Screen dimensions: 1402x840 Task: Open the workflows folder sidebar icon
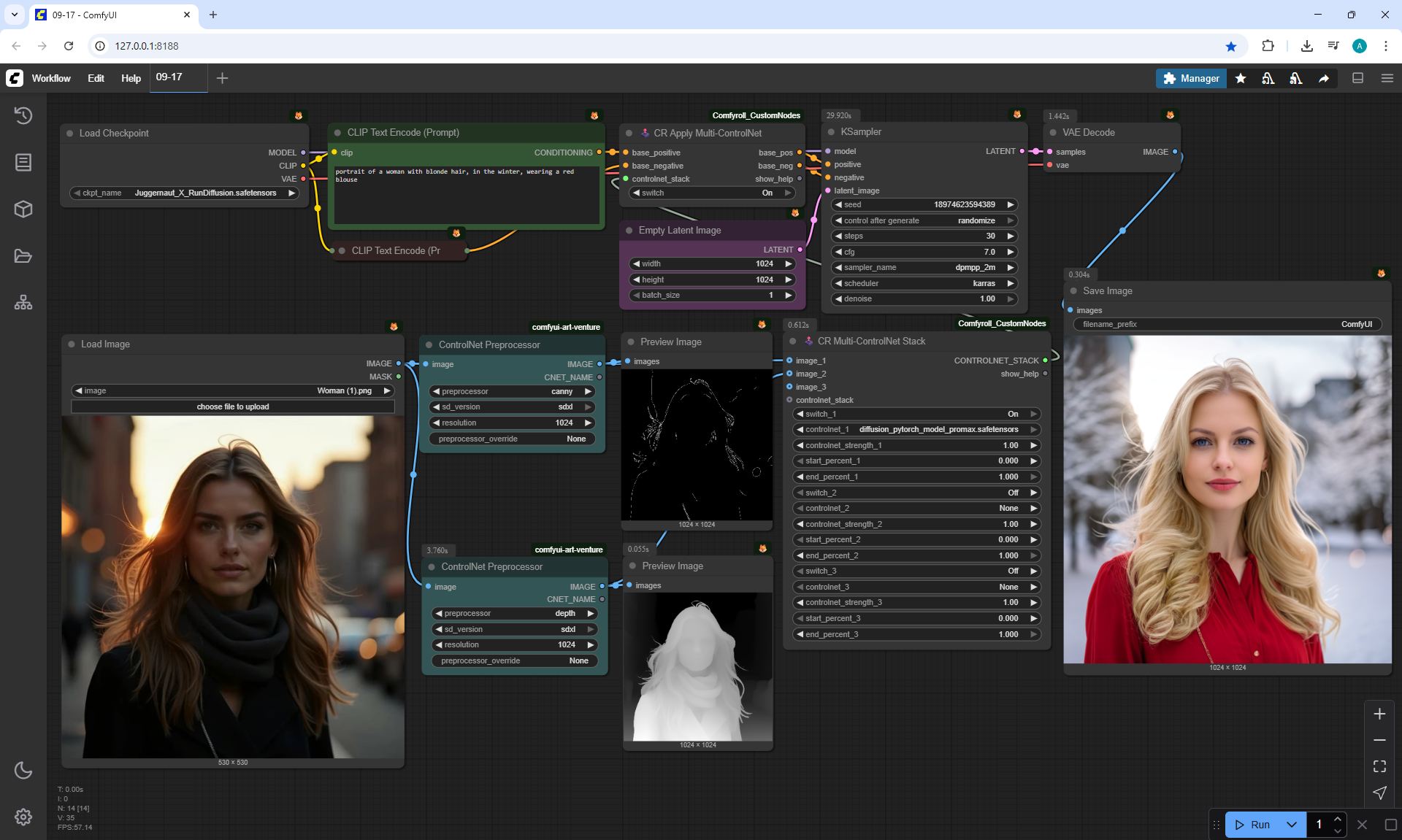23,256
